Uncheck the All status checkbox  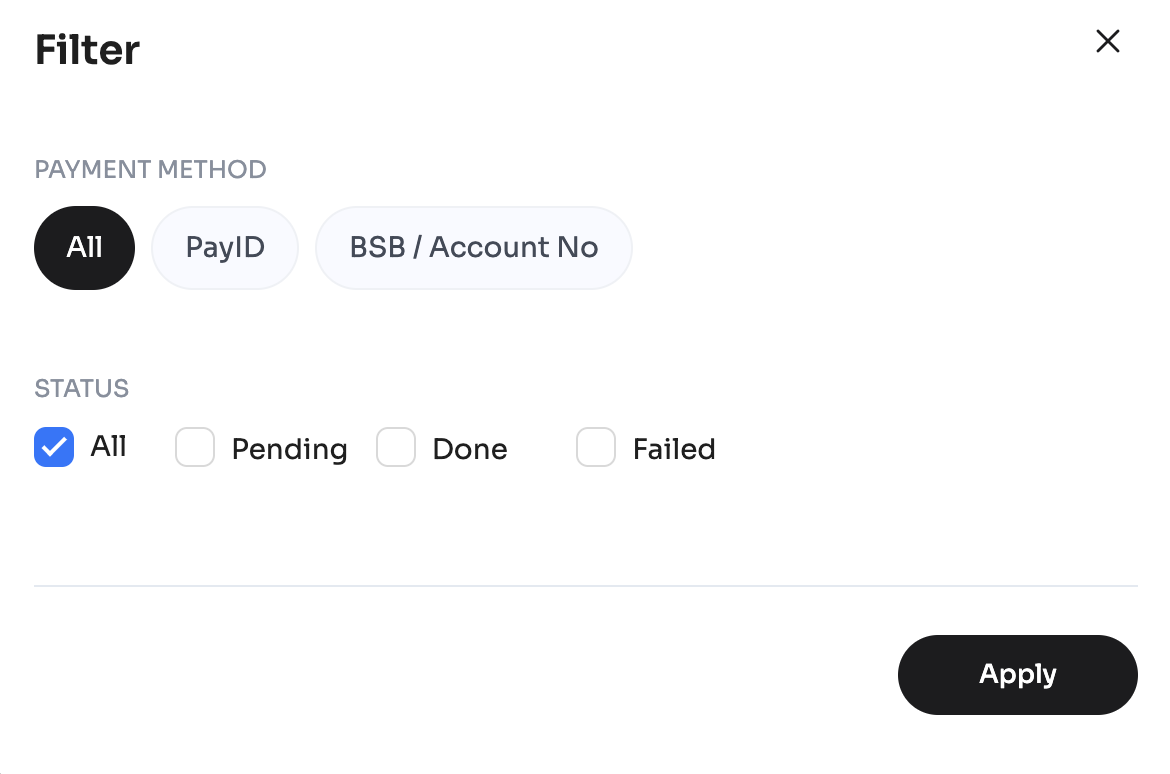pos(54,447)
